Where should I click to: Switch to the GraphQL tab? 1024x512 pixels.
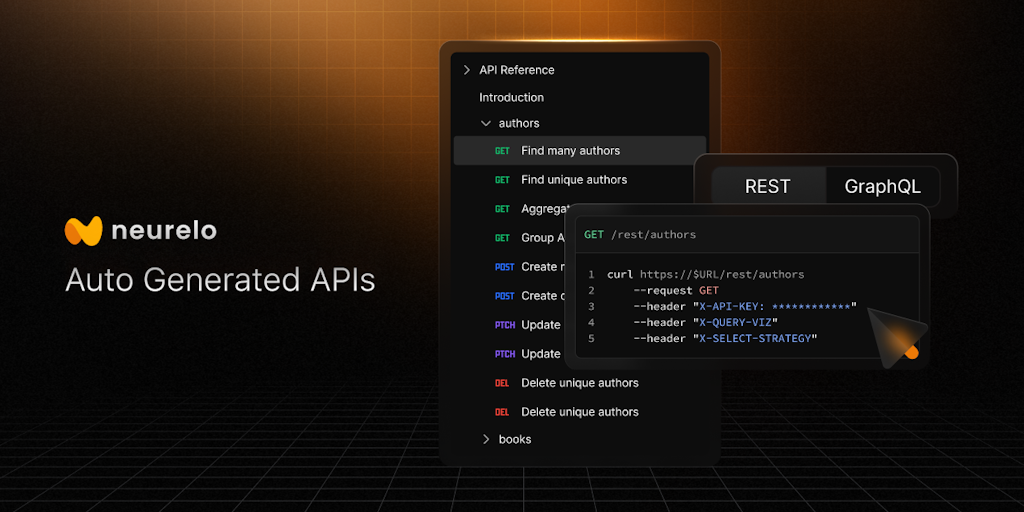(882, 186)
